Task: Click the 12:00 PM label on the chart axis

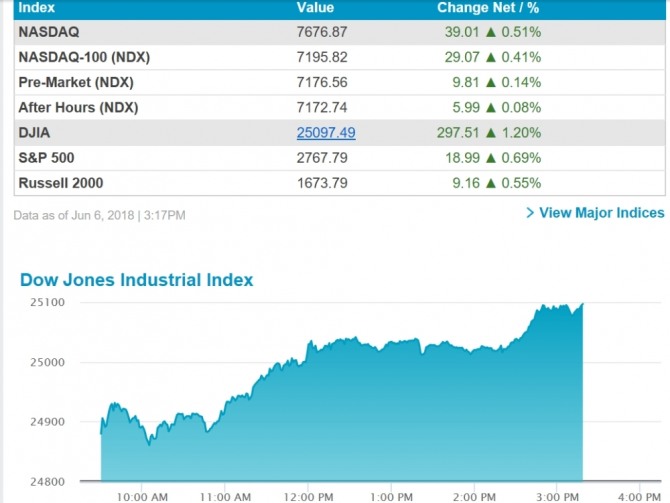Action: tap(308, 495)
